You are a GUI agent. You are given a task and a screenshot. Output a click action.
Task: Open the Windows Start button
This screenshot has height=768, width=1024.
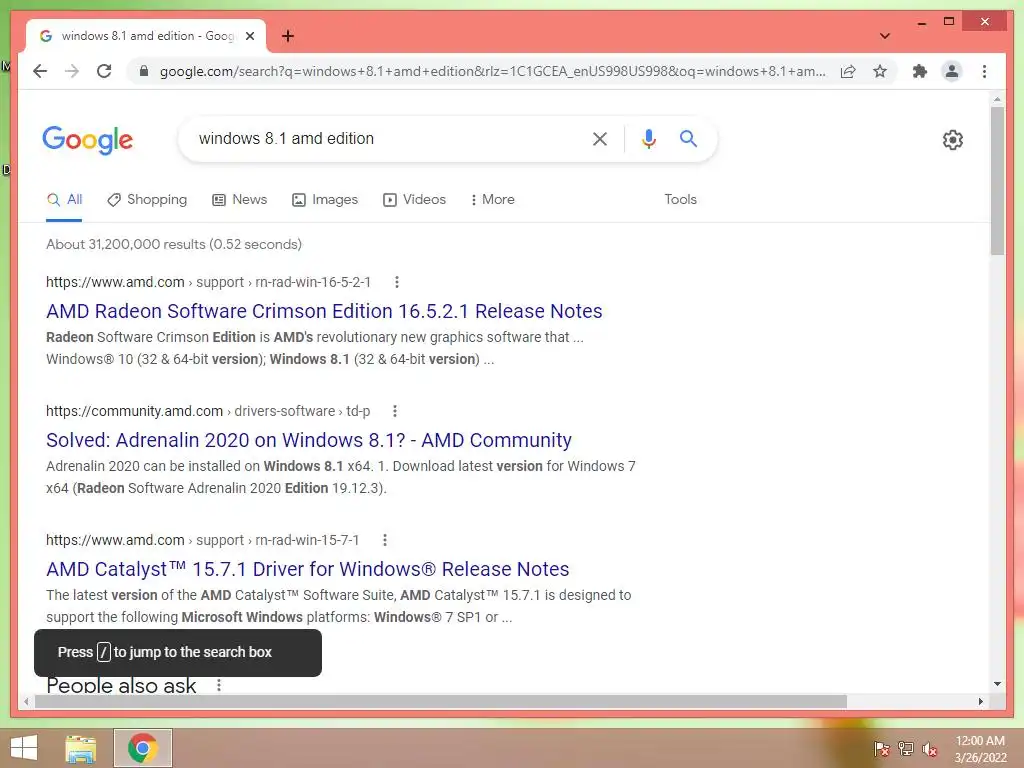tap(24, 748)
